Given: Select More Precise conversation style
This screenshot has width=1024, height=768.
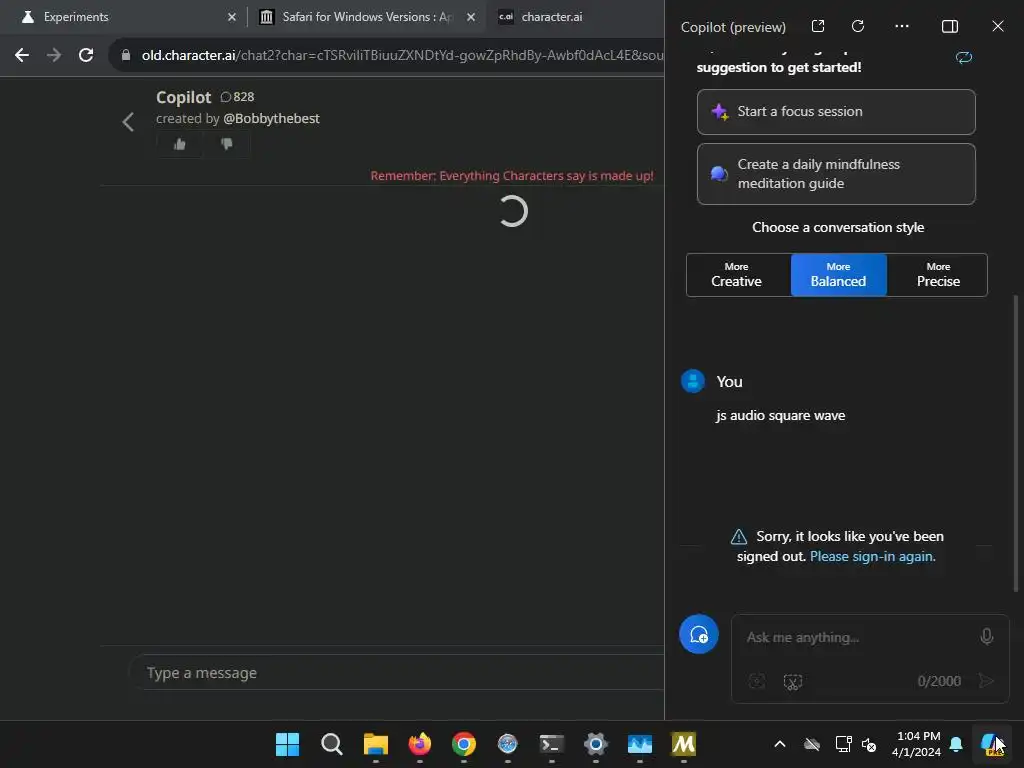Looking at the screenshot, I should [x=937, y=275].
